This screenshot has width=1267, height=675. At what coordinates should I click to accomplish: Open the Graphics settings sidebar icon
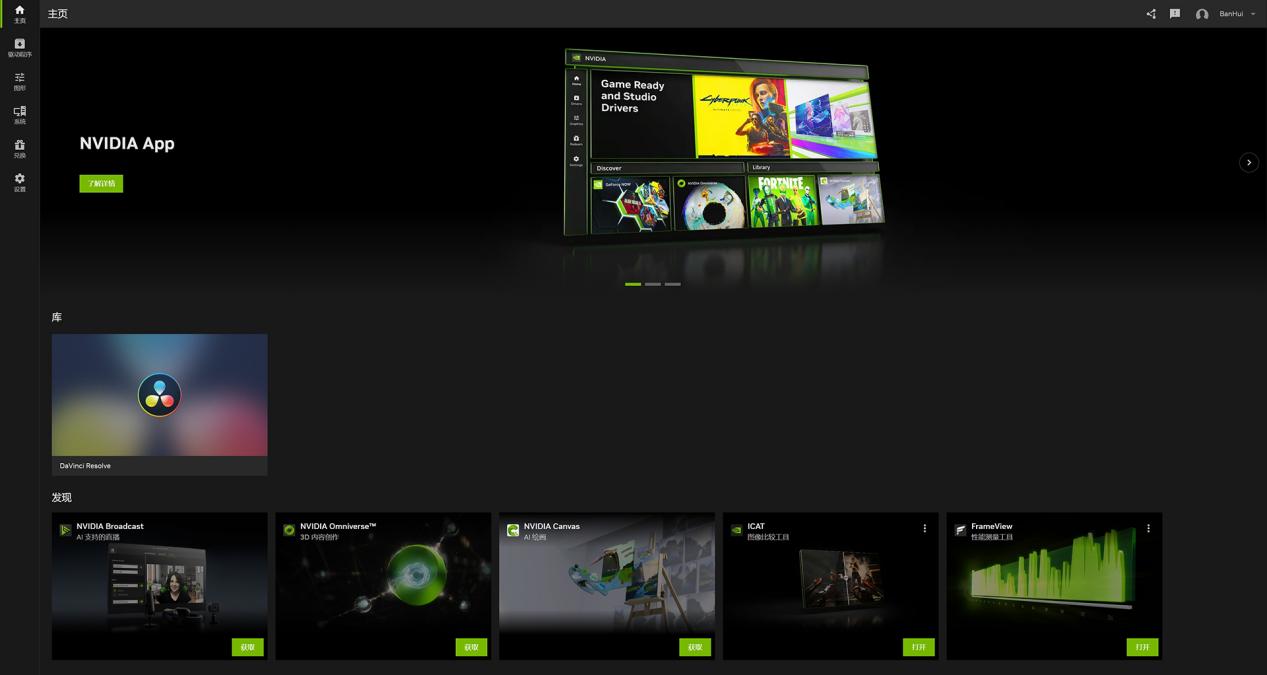click(x=19, y=81)
